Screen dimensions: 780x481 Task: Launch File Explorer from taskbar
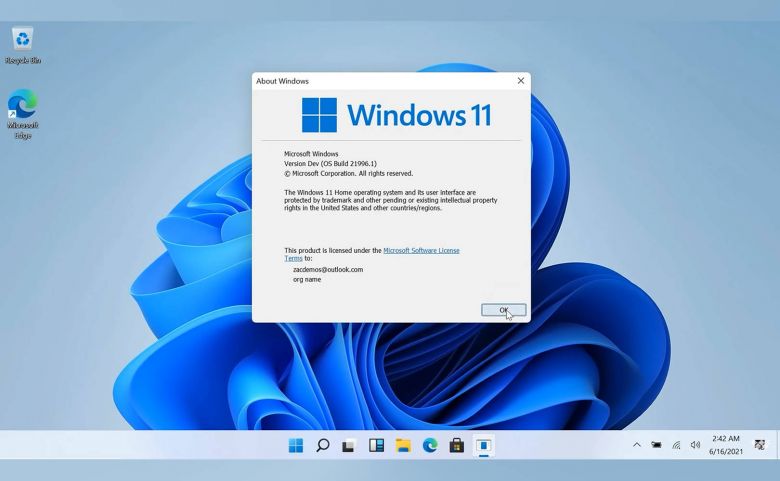click(x=403, y=445)
